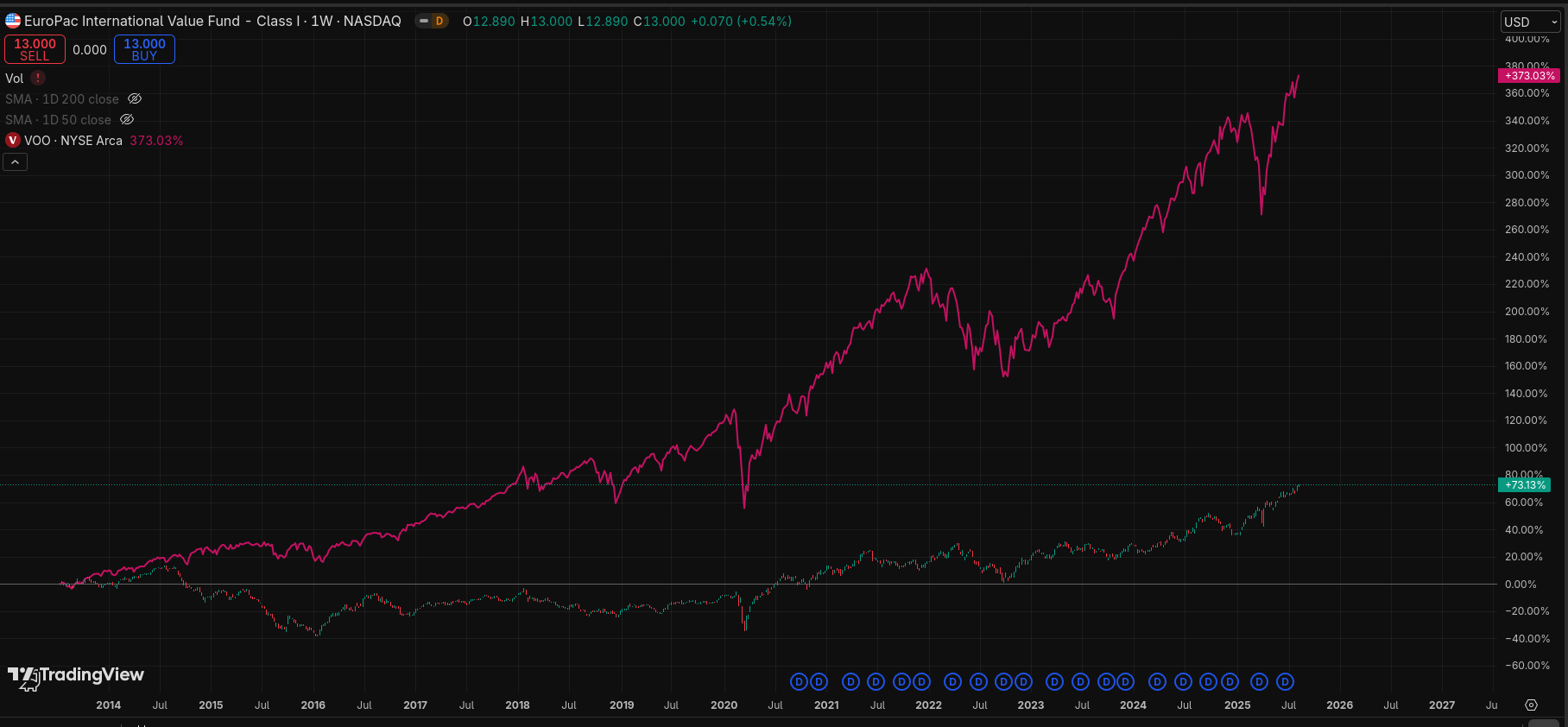Image resolution: width=1568 pixels, height=727 pixels.
Task: Select the SMA 1D 200 close legend label
Action: (x=62, y=98)
